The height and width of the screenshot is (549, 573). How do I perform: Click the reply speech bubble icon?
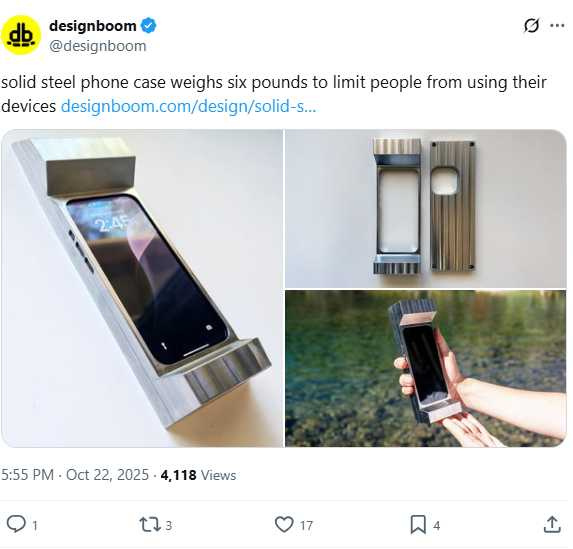pos(16,524)
